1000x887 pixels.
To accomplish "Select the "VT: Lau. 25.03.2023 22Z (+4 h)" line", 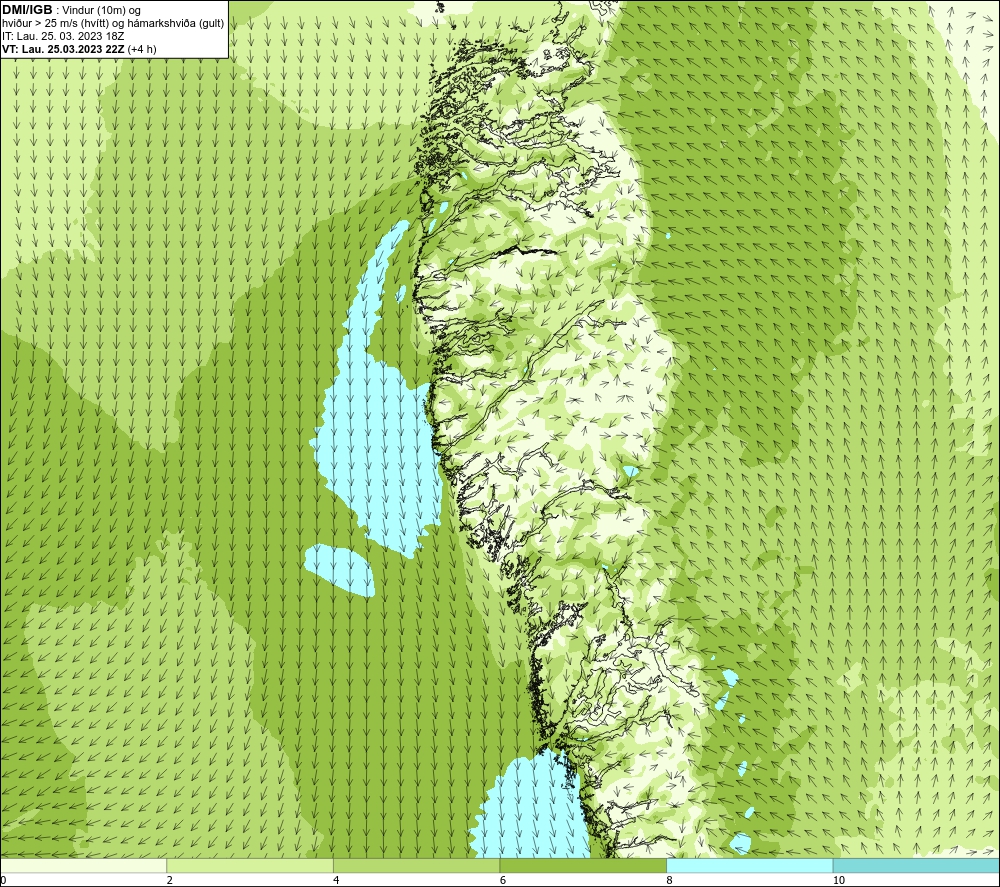I will (79, 49).
